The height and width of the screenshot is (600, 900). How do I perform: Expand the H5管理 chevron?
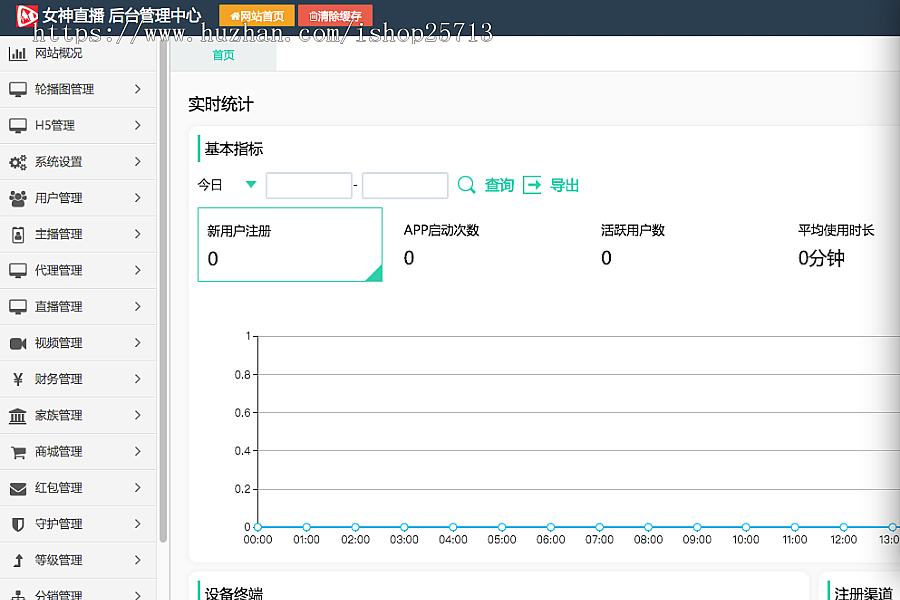(x=138, y=125)
